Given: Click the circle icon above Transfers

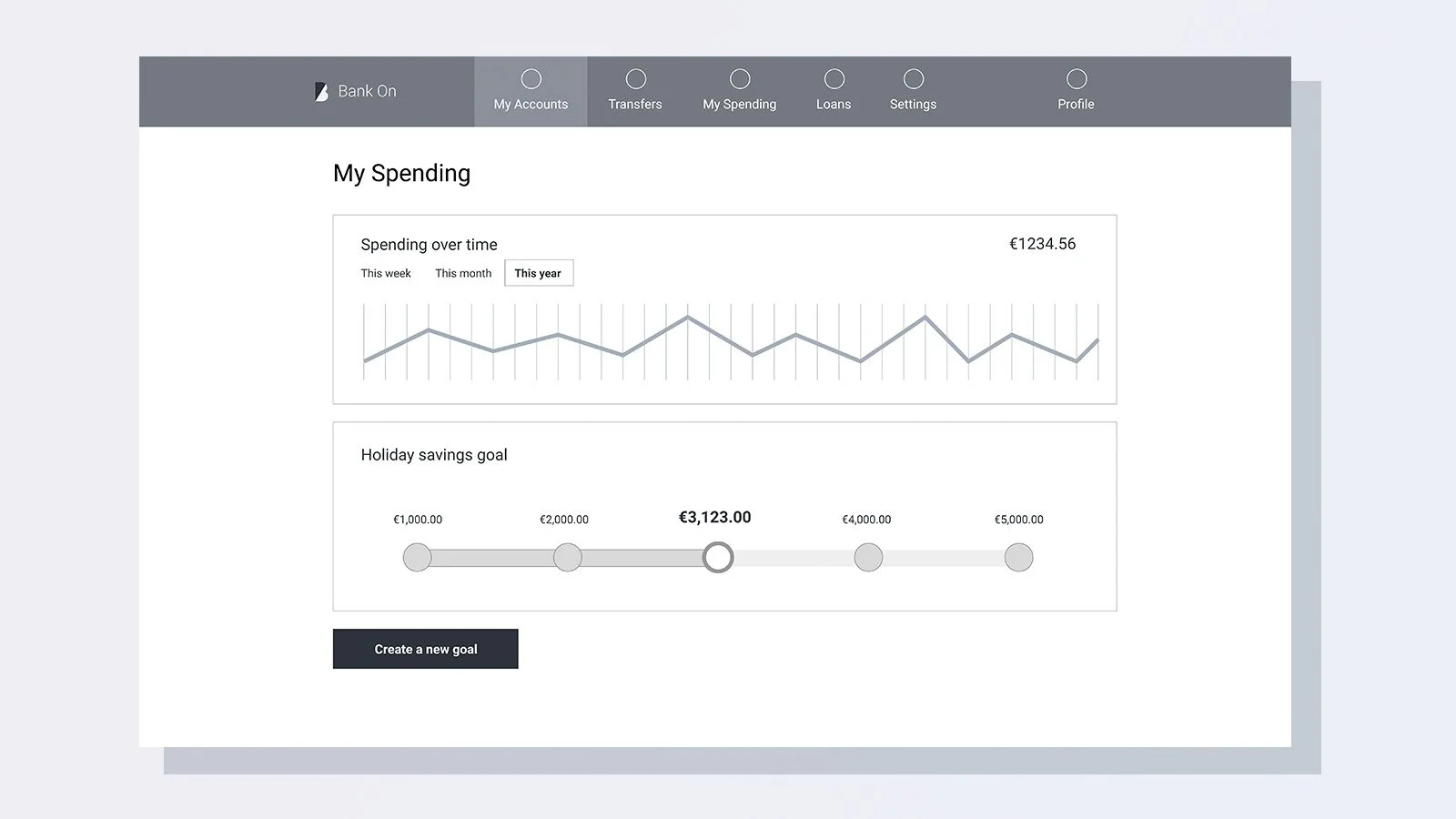Looking at the screenshot, I should (636, 79).
